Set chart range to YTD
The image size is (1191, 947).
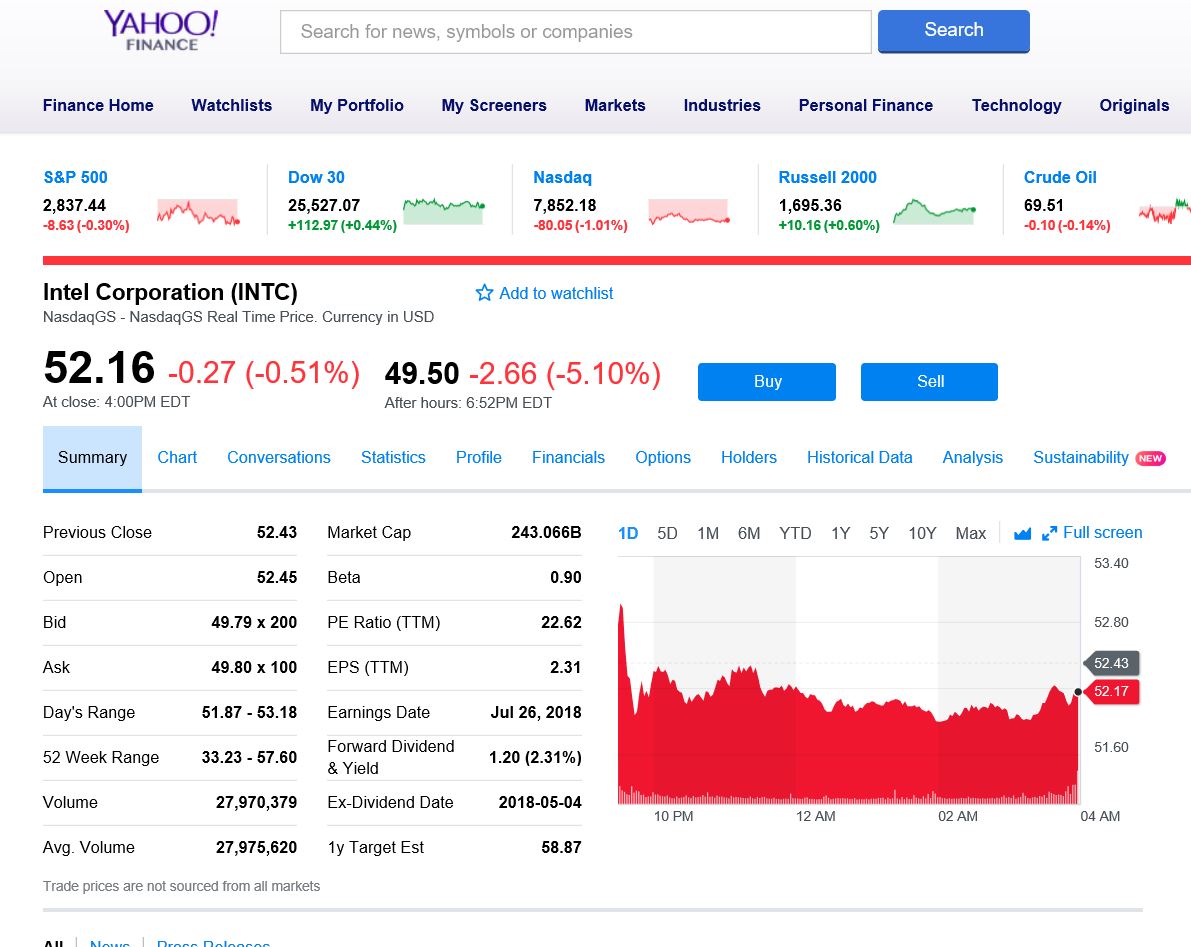795,533
